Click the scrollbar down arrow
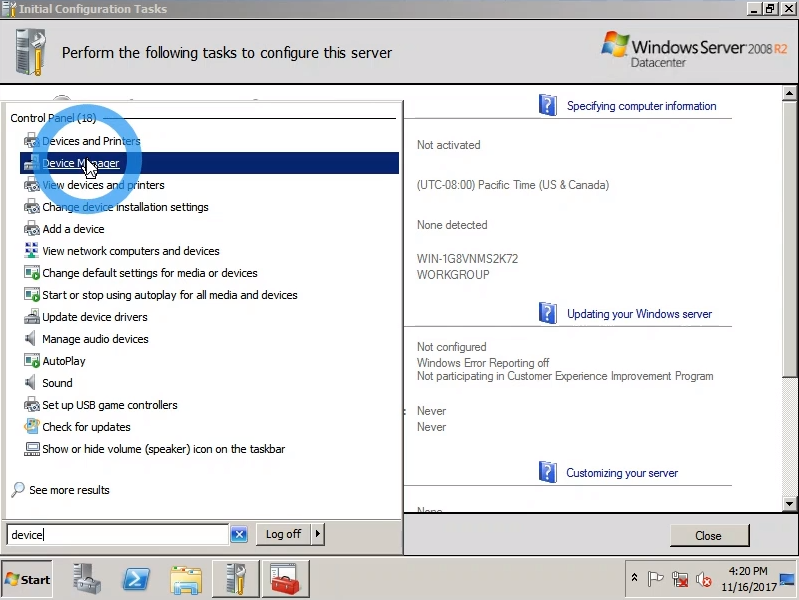This screenshot has height=600, width=799. (789, 504)
